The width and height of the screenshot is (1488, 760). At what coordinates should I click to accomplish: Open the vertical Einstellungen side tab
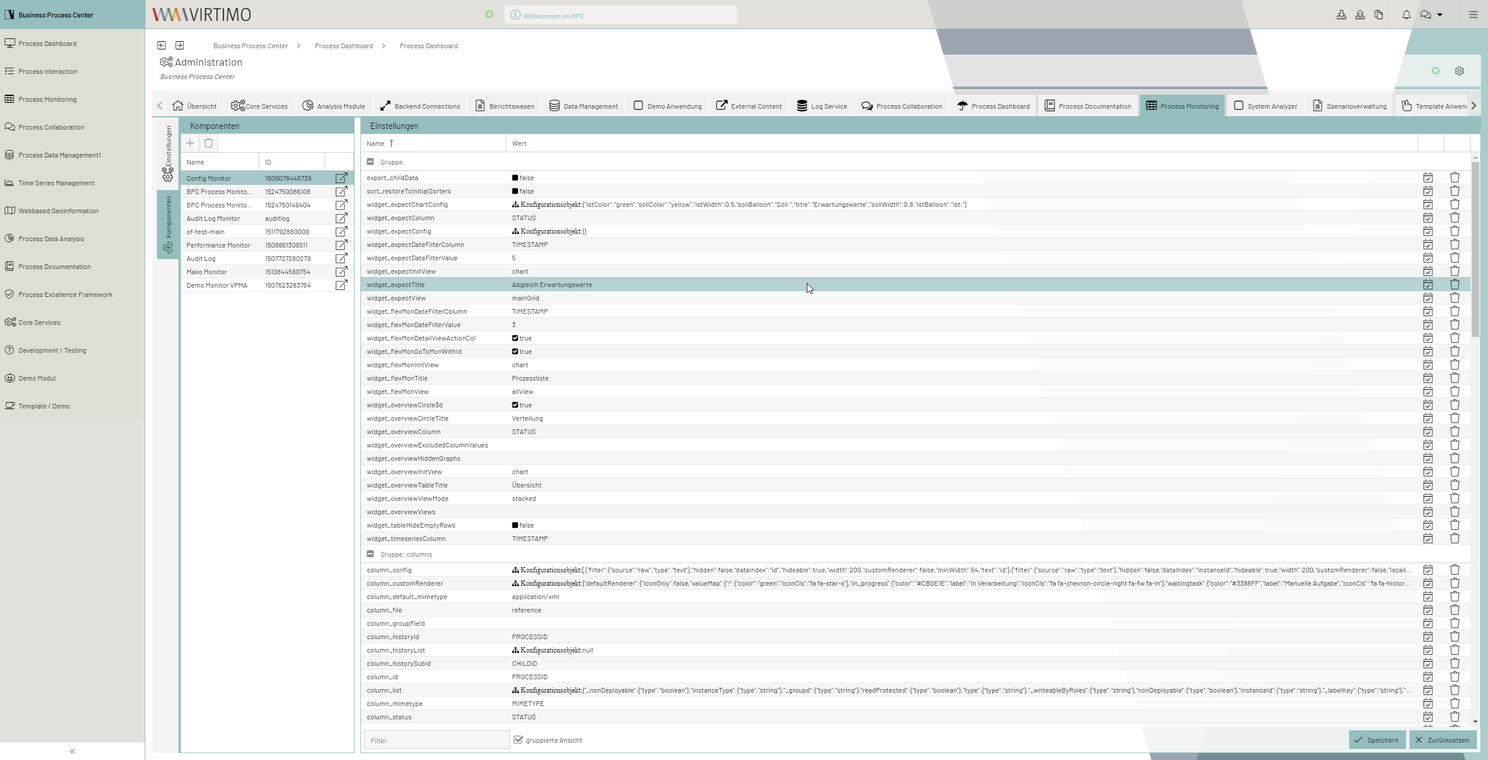click(168, 153)
